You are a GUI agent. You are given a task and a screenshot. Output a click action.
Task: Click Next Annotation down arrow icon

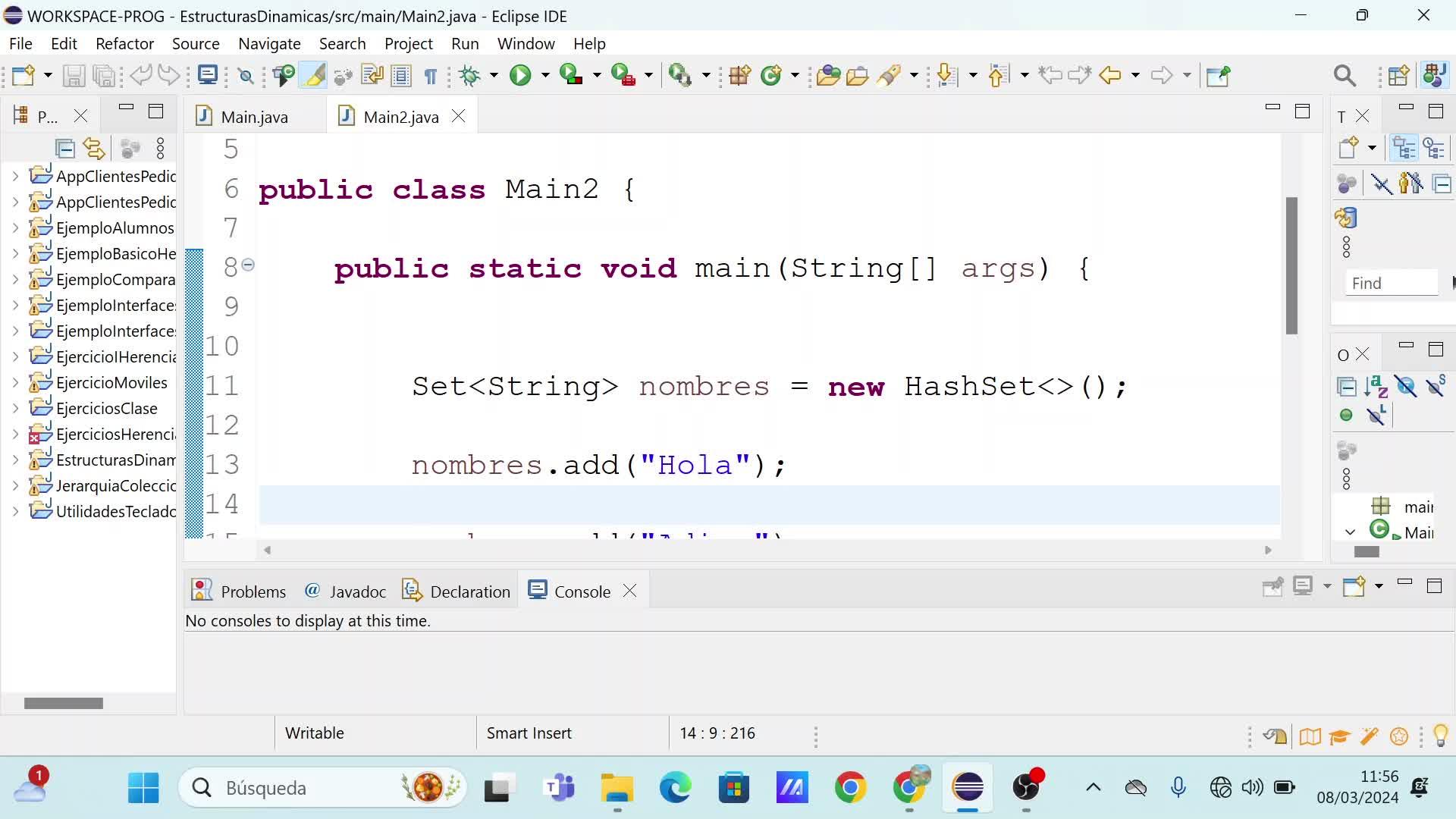tap(946, 75)
